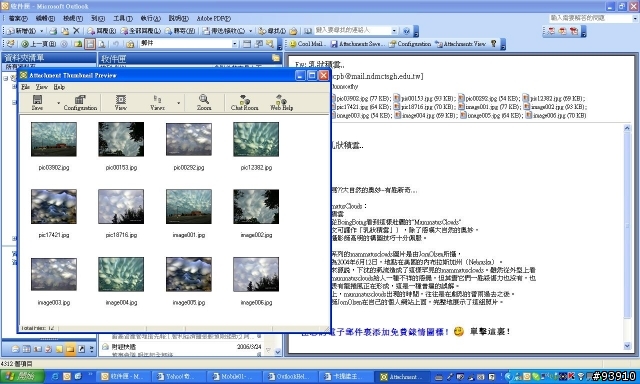This screenshot has height=384, width=640.
Task: Open Chat Room from the preview toolbar
Action: [244, 102]
